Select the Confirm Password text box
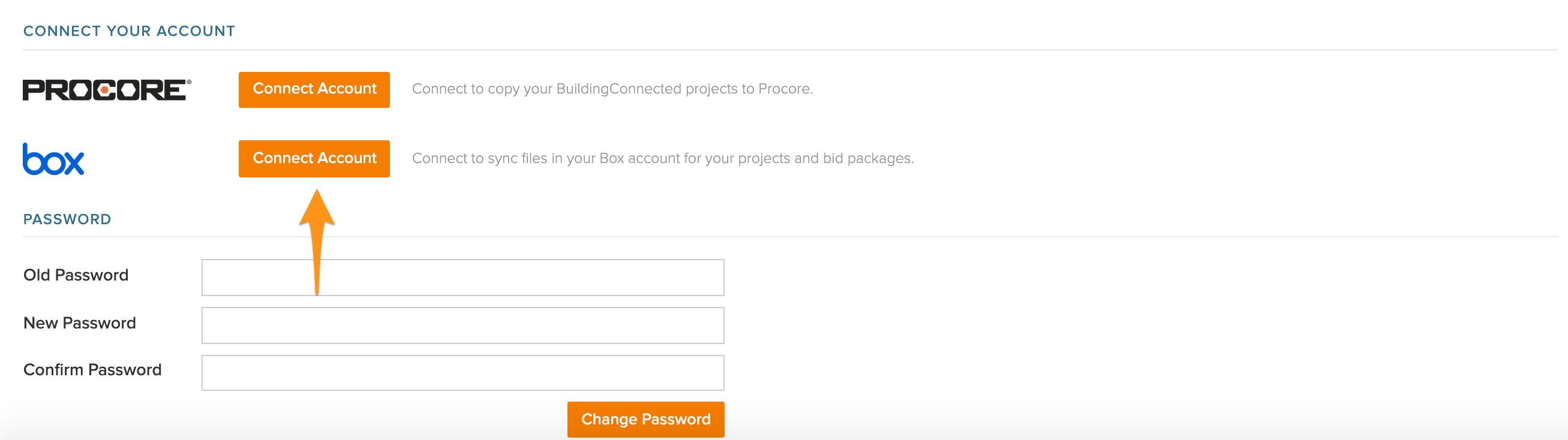This screenshot has height=440, width=1568. (462, 373)
